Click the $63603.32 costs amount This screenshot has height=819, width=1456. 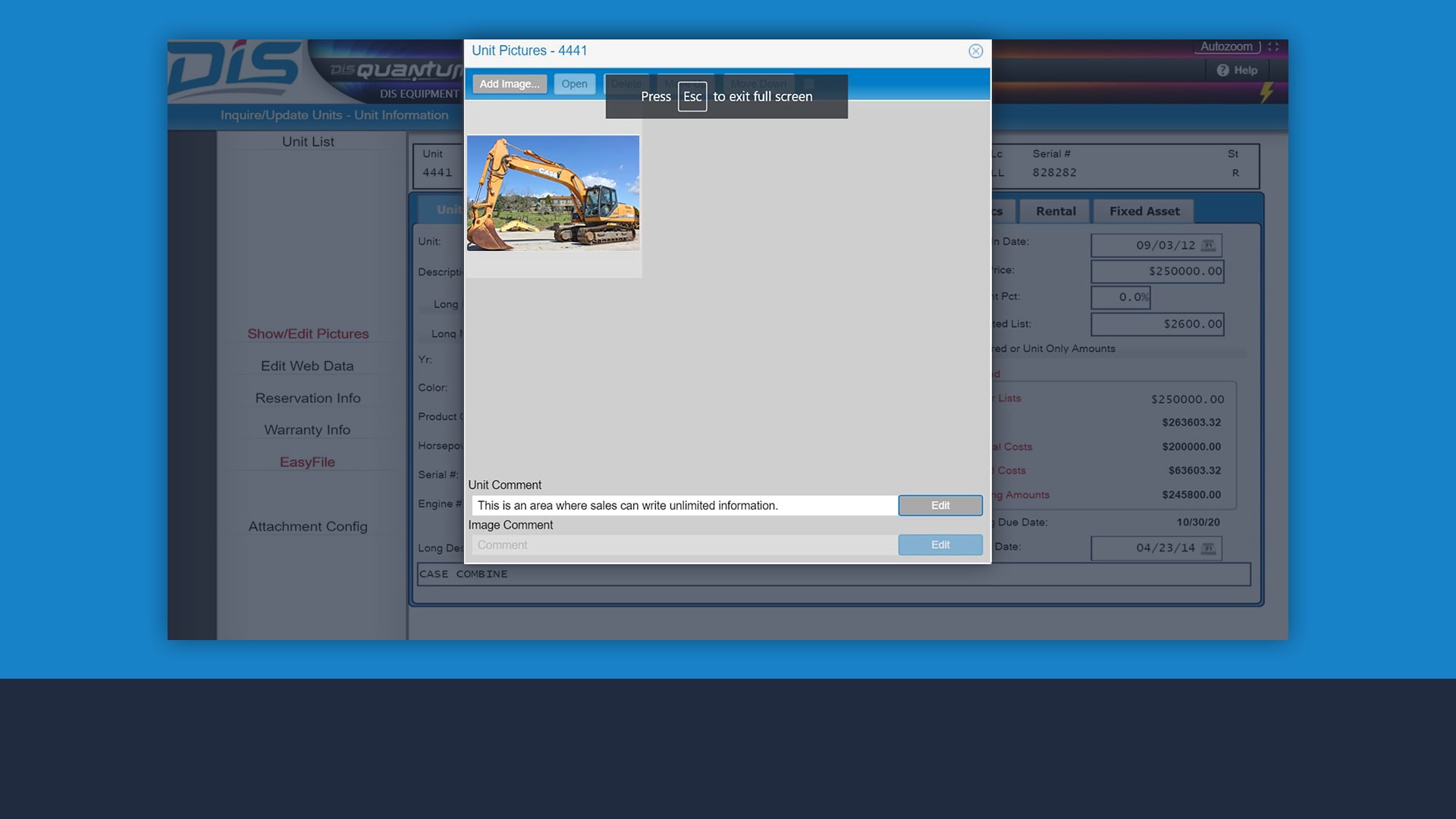coord(1194,470)
